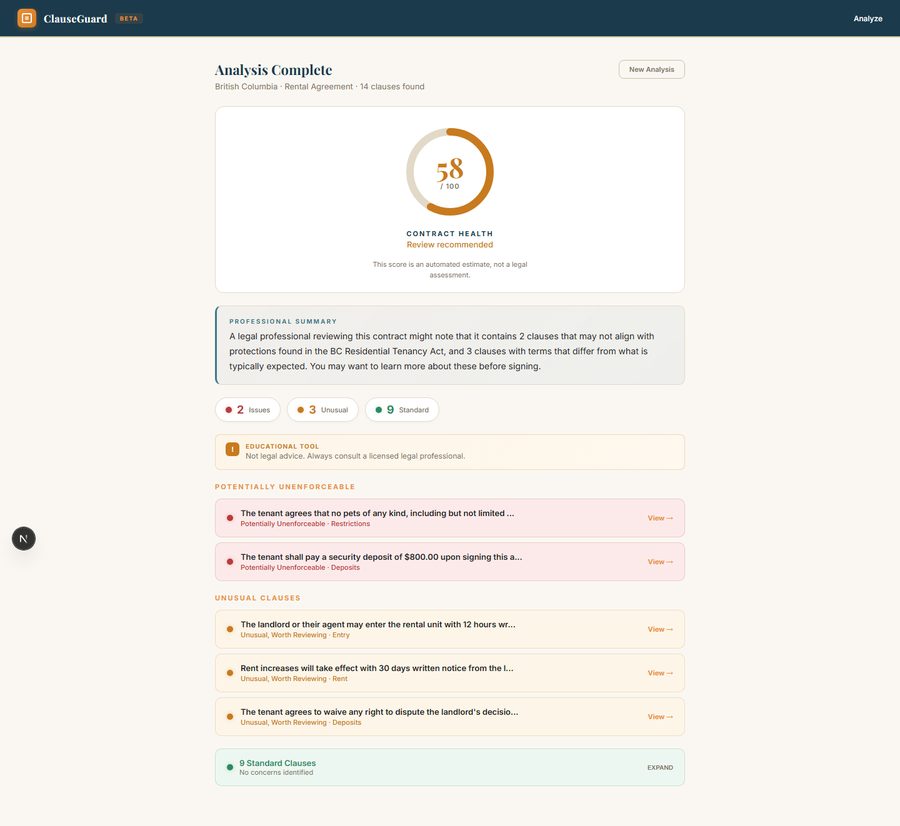Click the Potentially Unenforceable section heading

[285, 487]
